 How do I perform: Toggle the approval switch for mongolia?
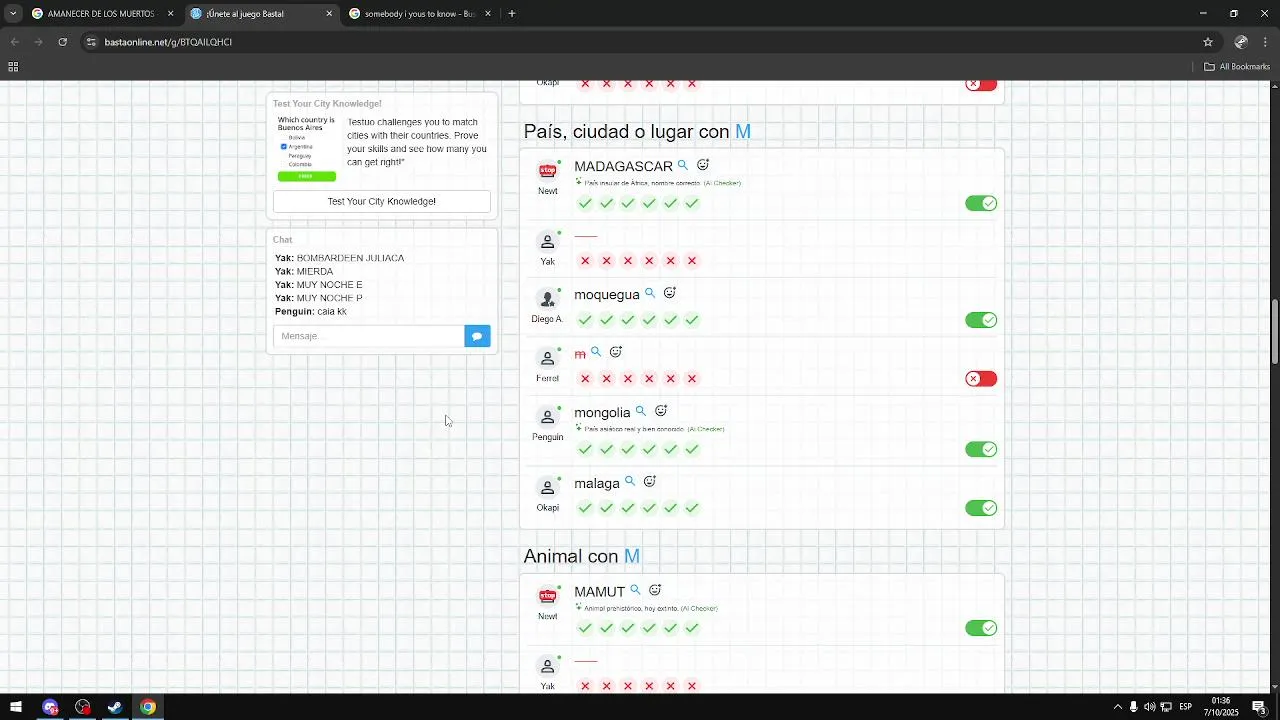981,450
